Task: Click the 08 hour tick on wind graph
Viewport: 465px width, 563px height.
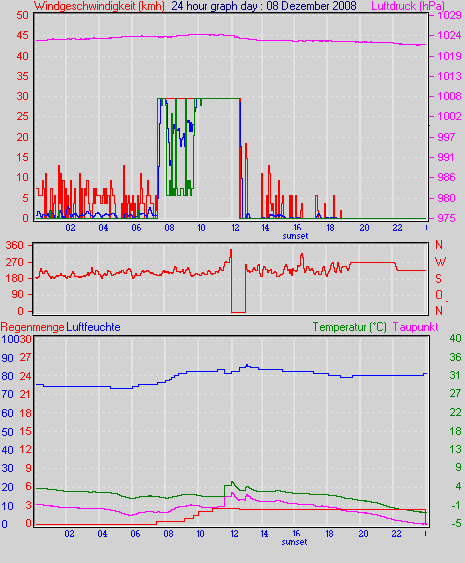Action: [169, 228]
